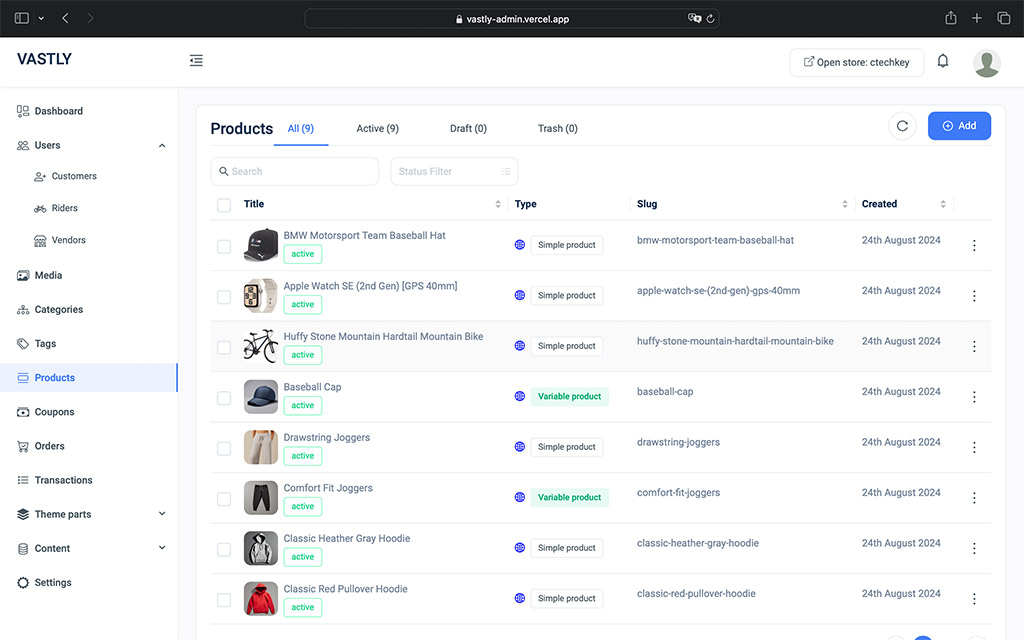
Task: Click the globe icon in Baseball Cap row
Action: point(520,396)
